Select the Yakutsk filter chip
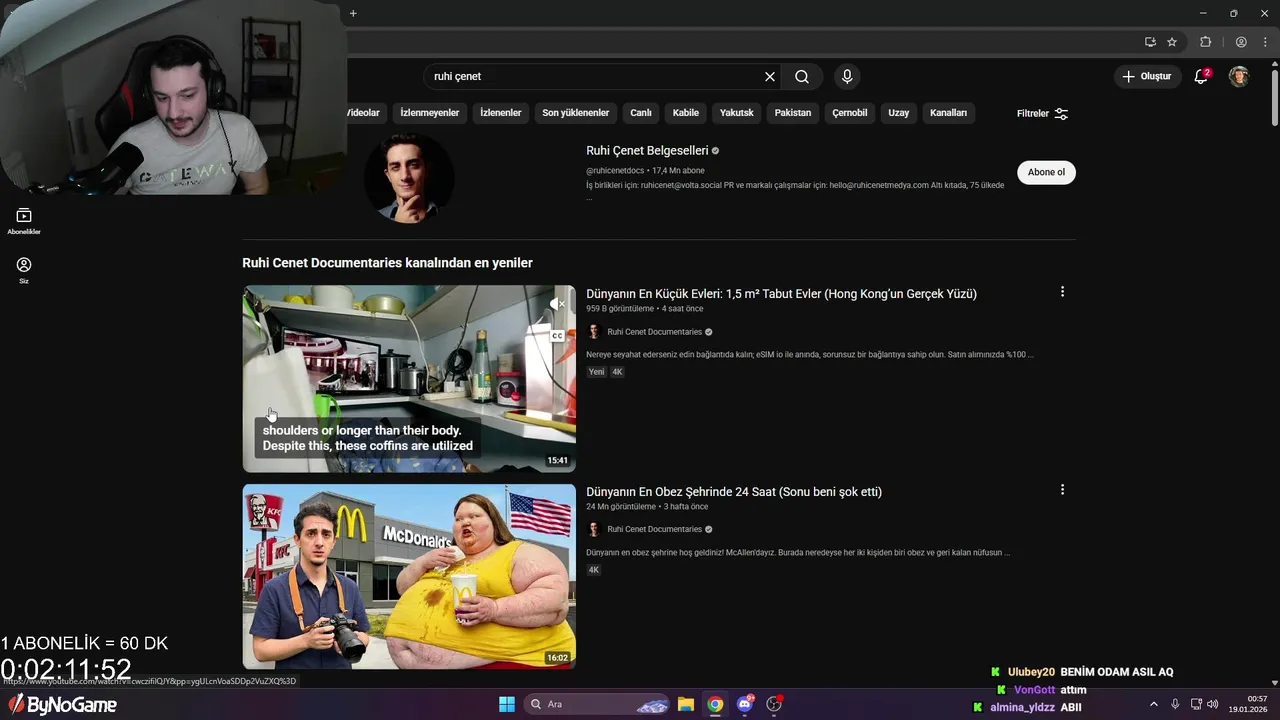1280x720 pixels. 737,113
